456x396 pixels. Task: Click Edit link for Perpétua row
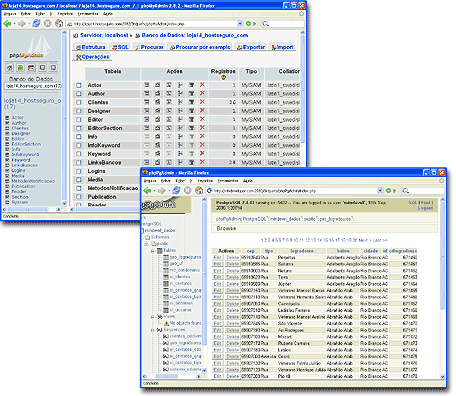pyautogui.click(x=218, y=257)
